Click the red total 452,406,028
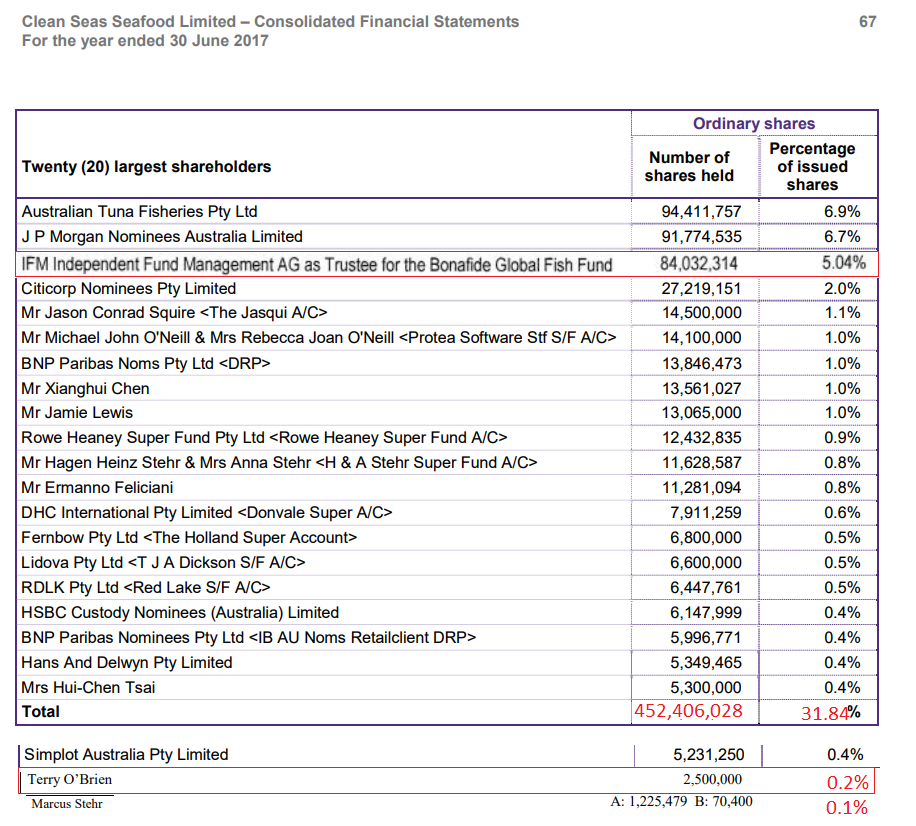Image resolution: width=916 pixels, height=826 pixels. click(x=688, y=711)
